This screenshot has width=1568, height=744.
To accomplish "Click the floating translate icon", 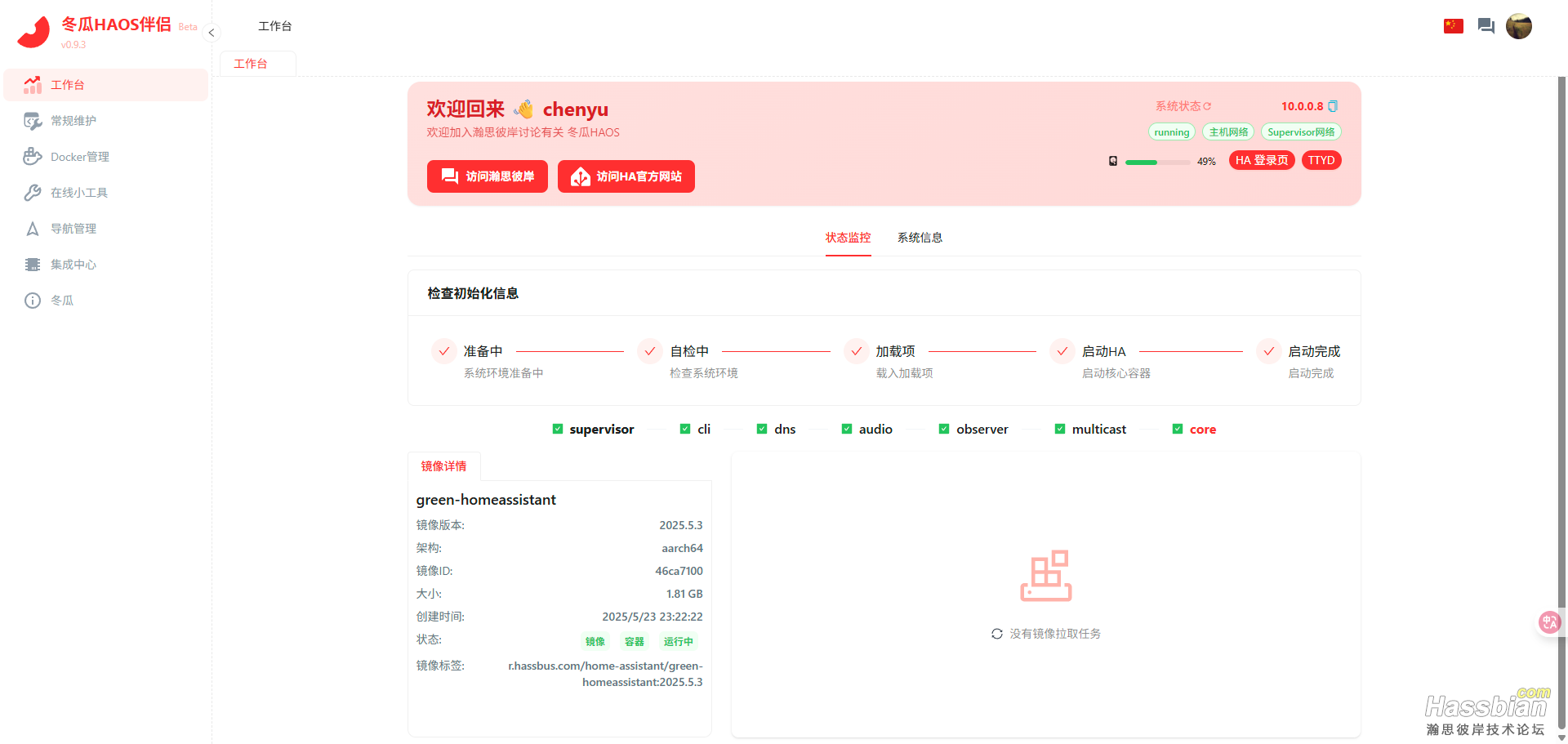I will tap(1549, 622).
